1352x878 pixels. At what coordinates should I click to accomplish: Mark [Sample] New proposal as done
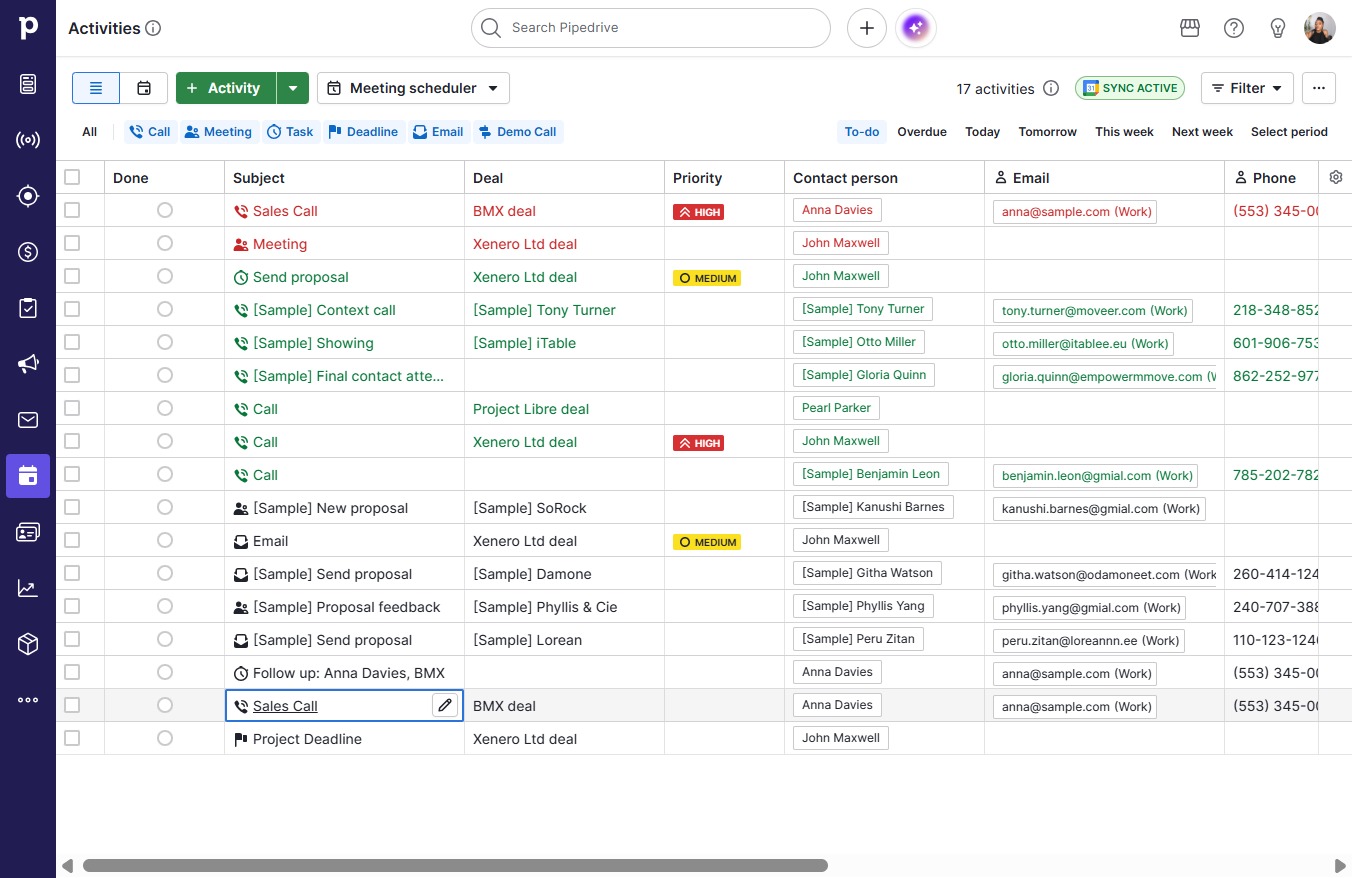165,507
